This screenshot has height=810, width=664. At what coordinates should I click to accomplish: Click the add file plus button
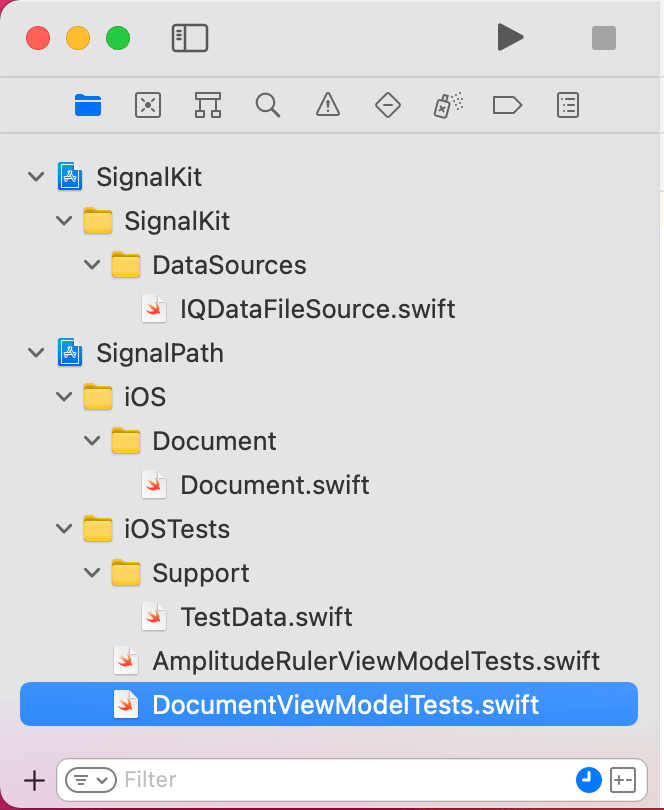pyautogui.click(x=35, y=780)
